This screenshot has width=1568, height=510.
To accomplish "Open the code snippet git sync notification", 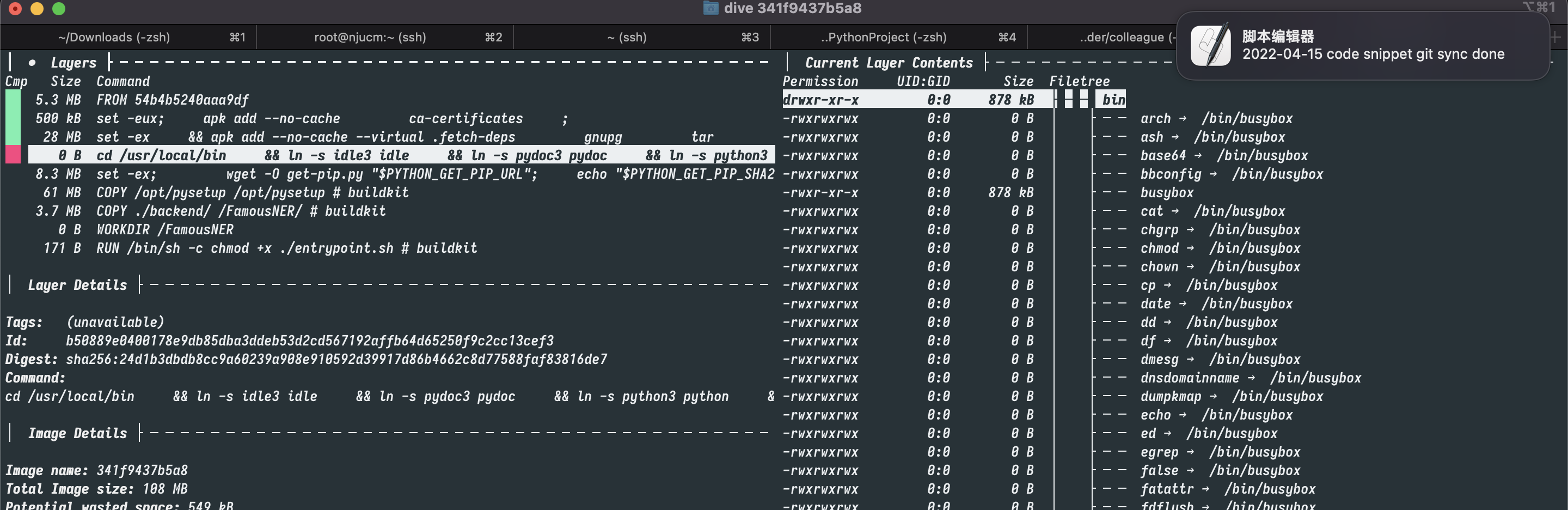I will 1363,46.
